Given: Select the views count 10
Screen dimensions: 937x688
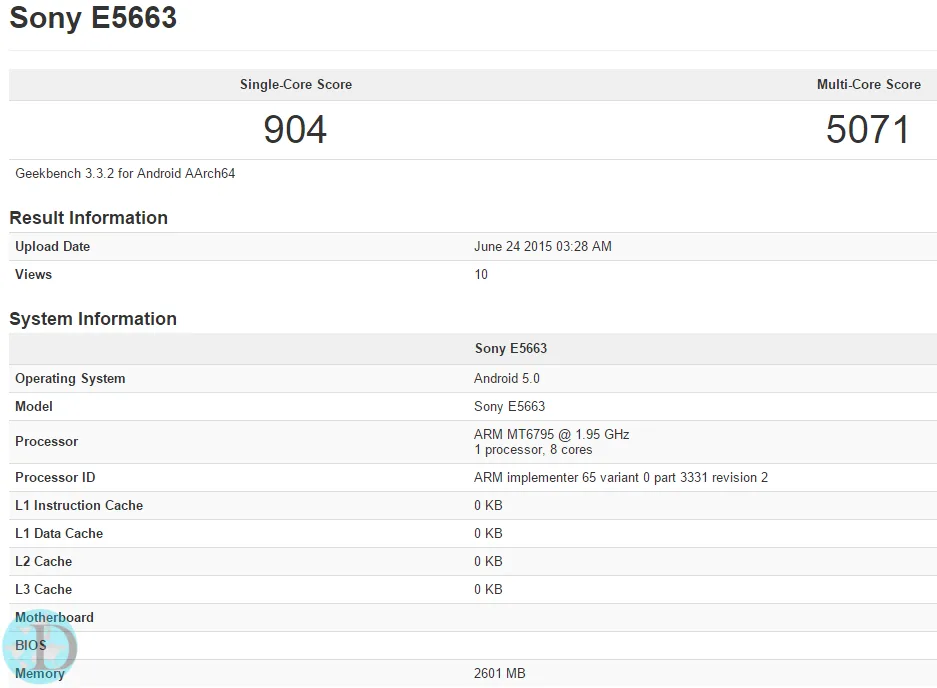Looking at the screenshot, I should pyautogui.click(x=481, y=274).
